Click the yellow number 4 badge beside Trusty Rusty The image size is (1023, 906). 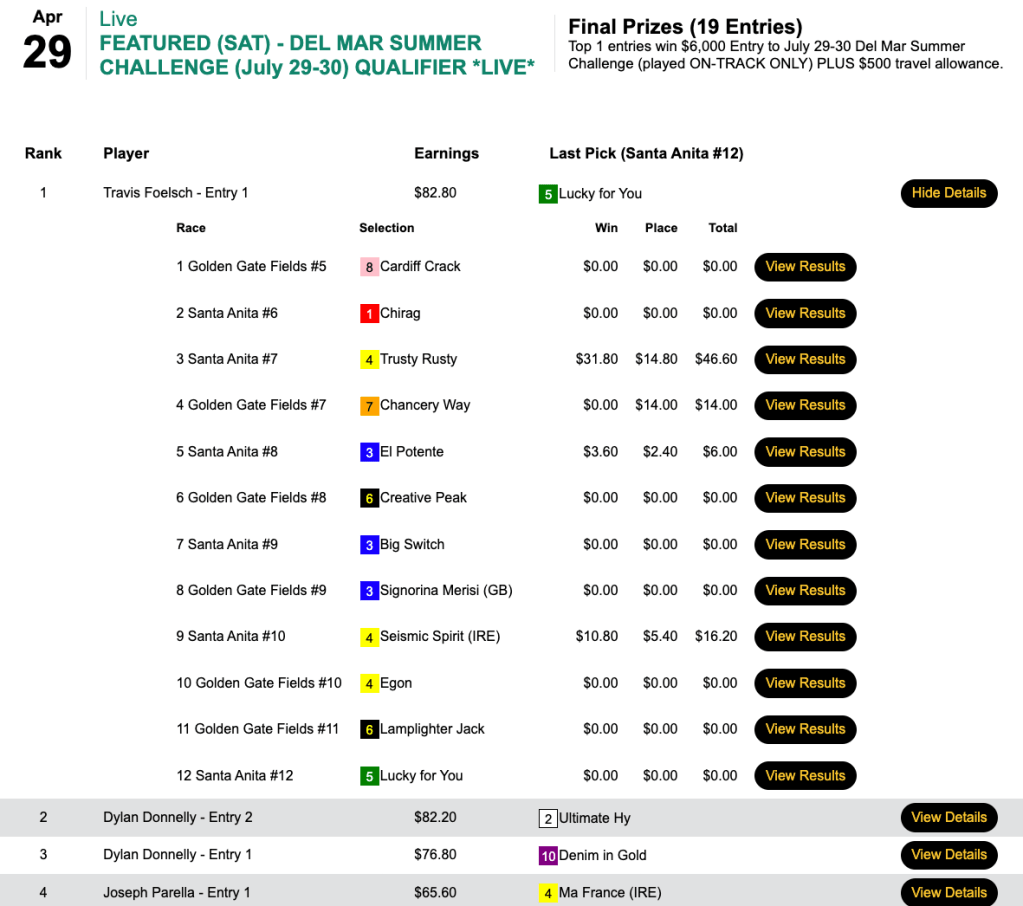click(x=369, y=360)
